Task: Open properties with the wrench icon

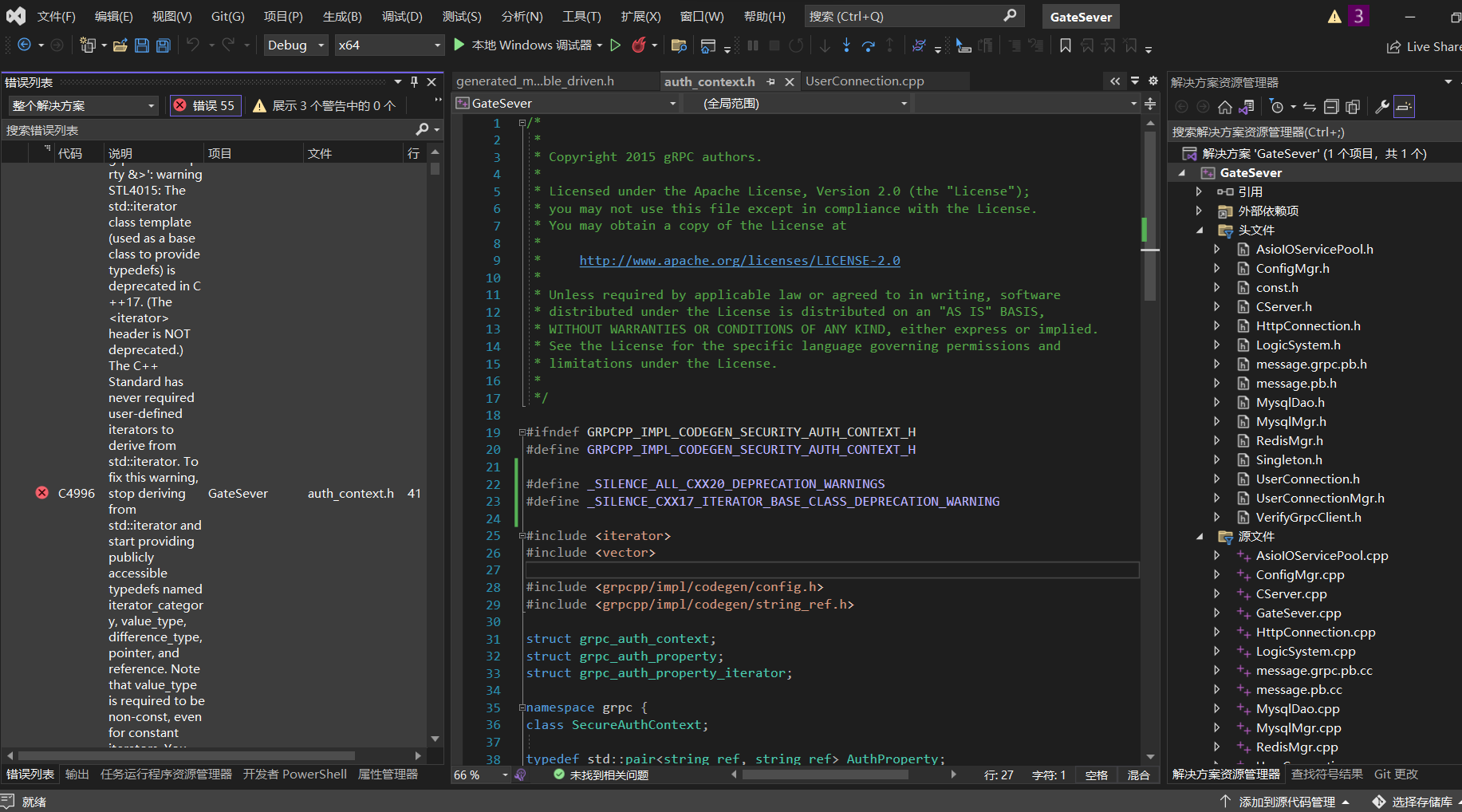Action: [1382, 107]
